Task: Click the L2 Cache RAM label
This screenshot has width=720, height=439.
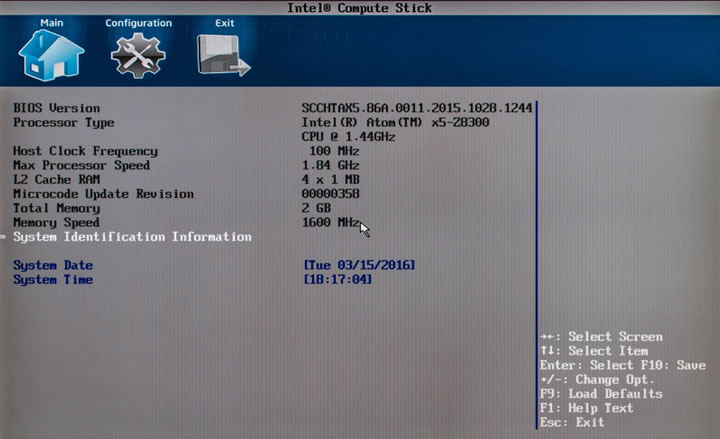Action: (56, 180)
